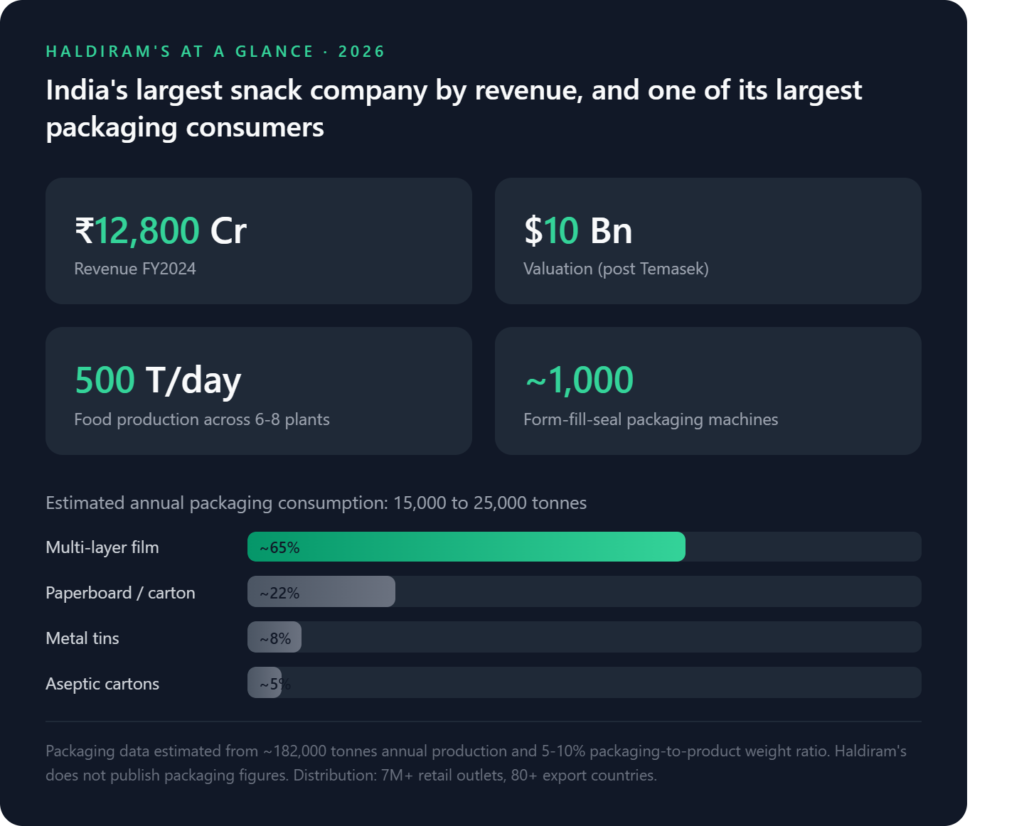Click the Paperboard / carton row label
Viewport: 1024px width, 826px height.
click(120, 593)
